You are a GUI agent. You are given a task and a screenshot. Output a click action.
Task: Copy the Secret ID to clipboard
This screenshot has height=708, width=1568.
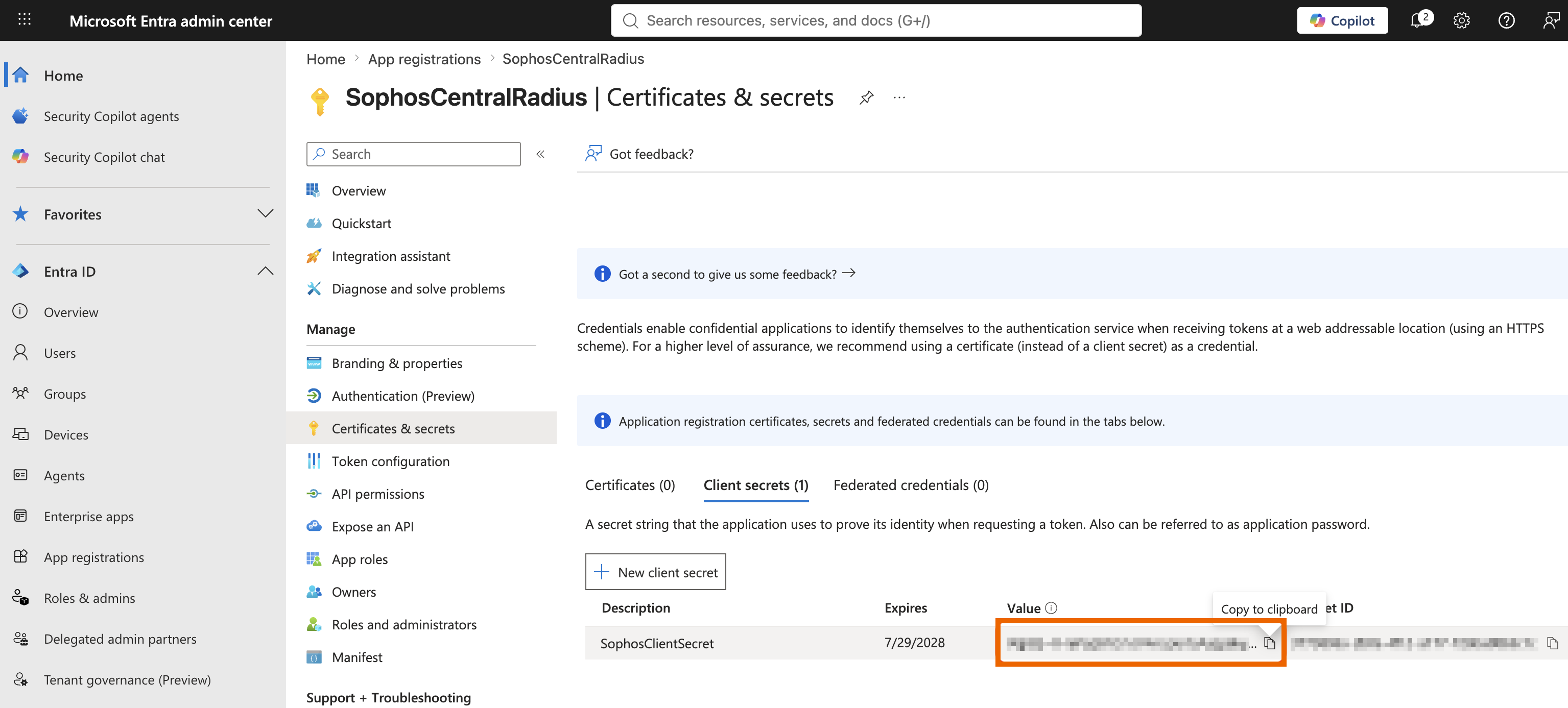(1552, 643)
